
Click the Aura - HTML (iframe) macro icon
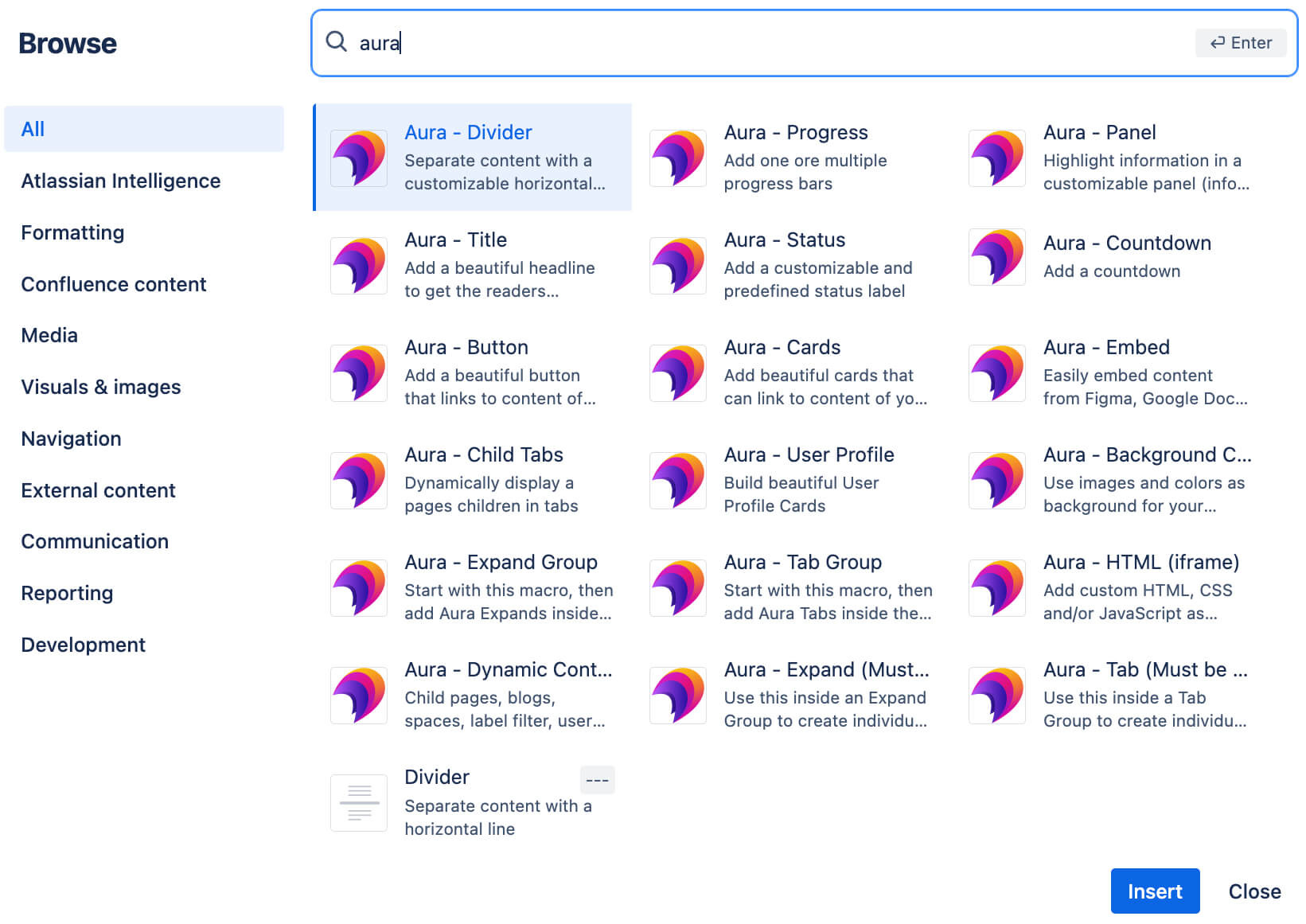click(x=996, y=587)
